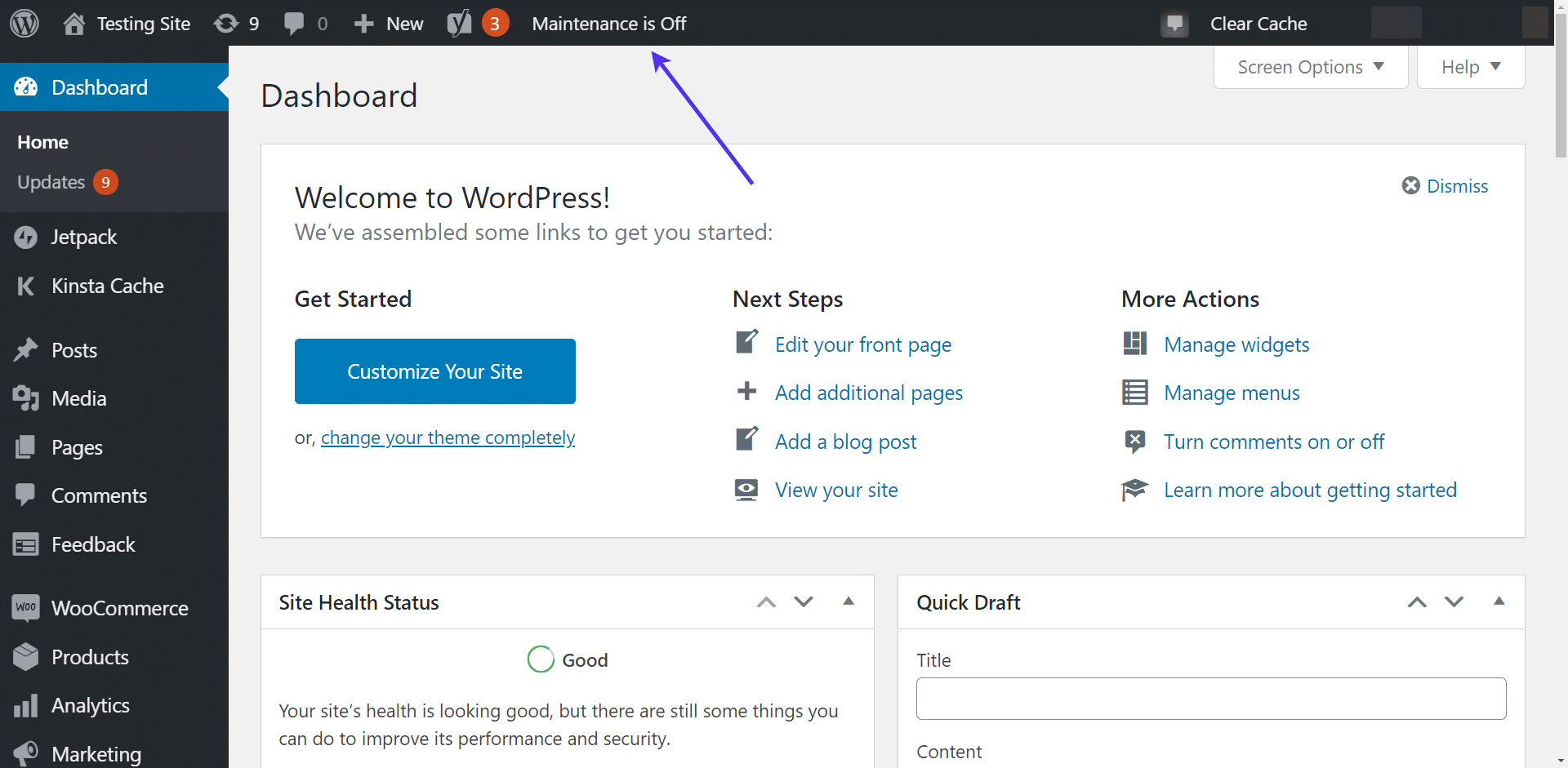Open Kinsta Cache in the sidebar
Screen dimensions: 1568x768
[x=107, y=286]
